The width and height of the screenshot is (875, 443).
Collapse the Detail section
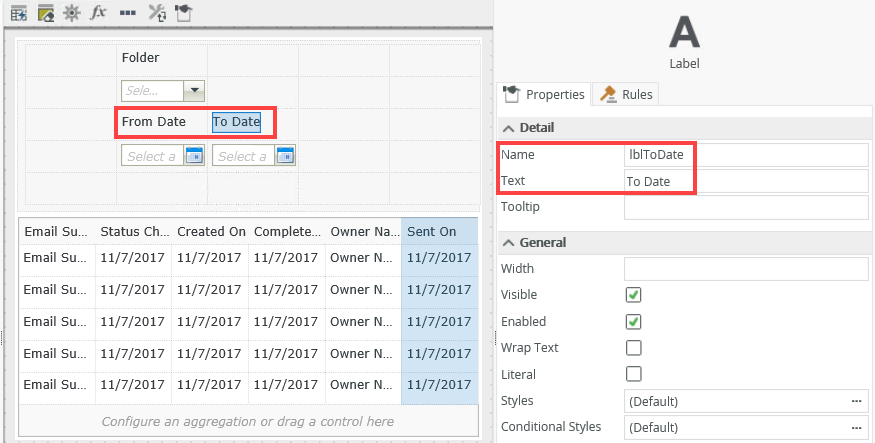509,128
